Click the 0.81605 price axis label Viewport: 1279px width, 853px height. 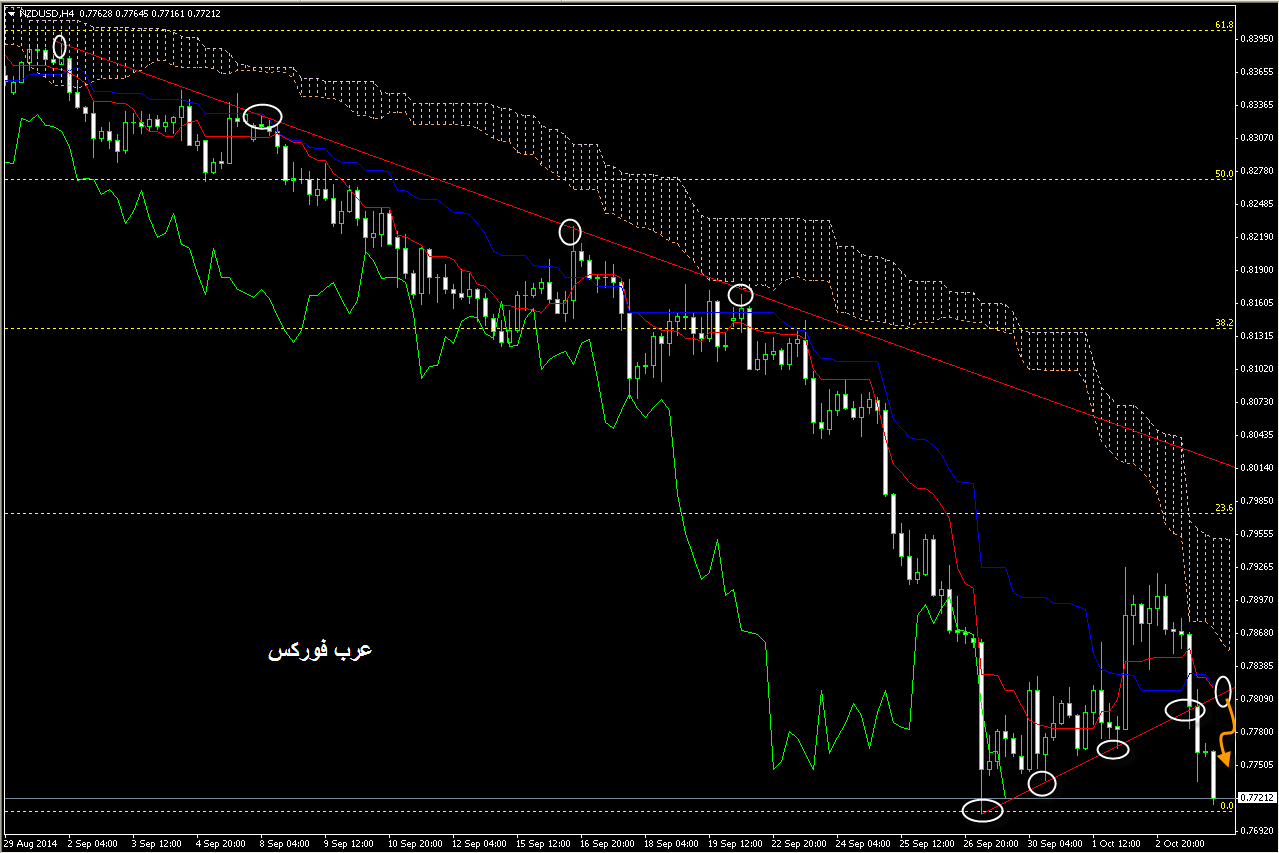click(1258, 303)
